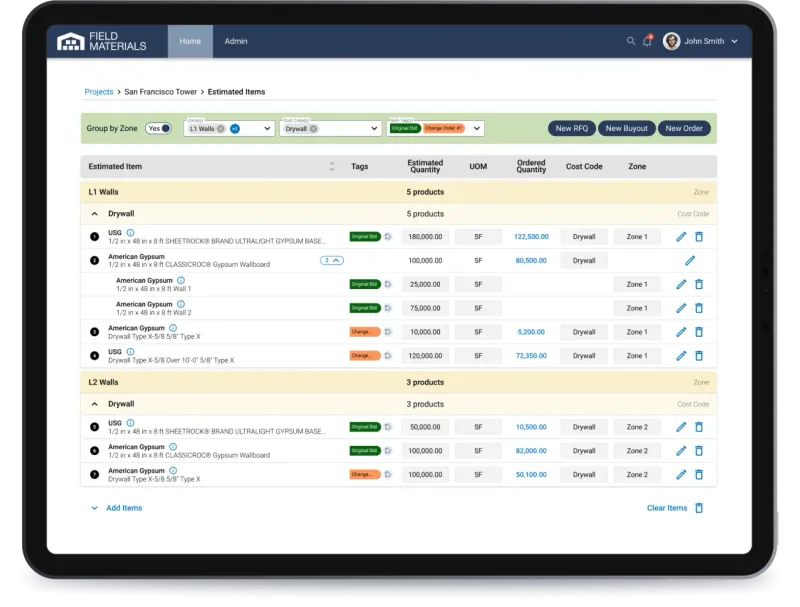Click the 180,000.00 estimated quantity field
Image resolution: width=800 pixels, height=607 pixels.
tap(425, 237)
